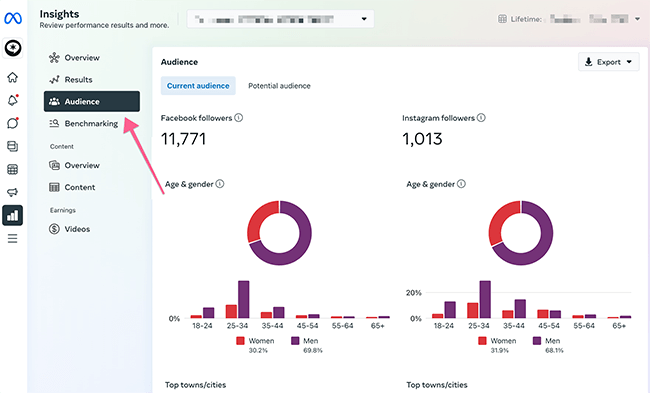Open Ads megaphone icon
650x393 pixels.
[12, 192]
